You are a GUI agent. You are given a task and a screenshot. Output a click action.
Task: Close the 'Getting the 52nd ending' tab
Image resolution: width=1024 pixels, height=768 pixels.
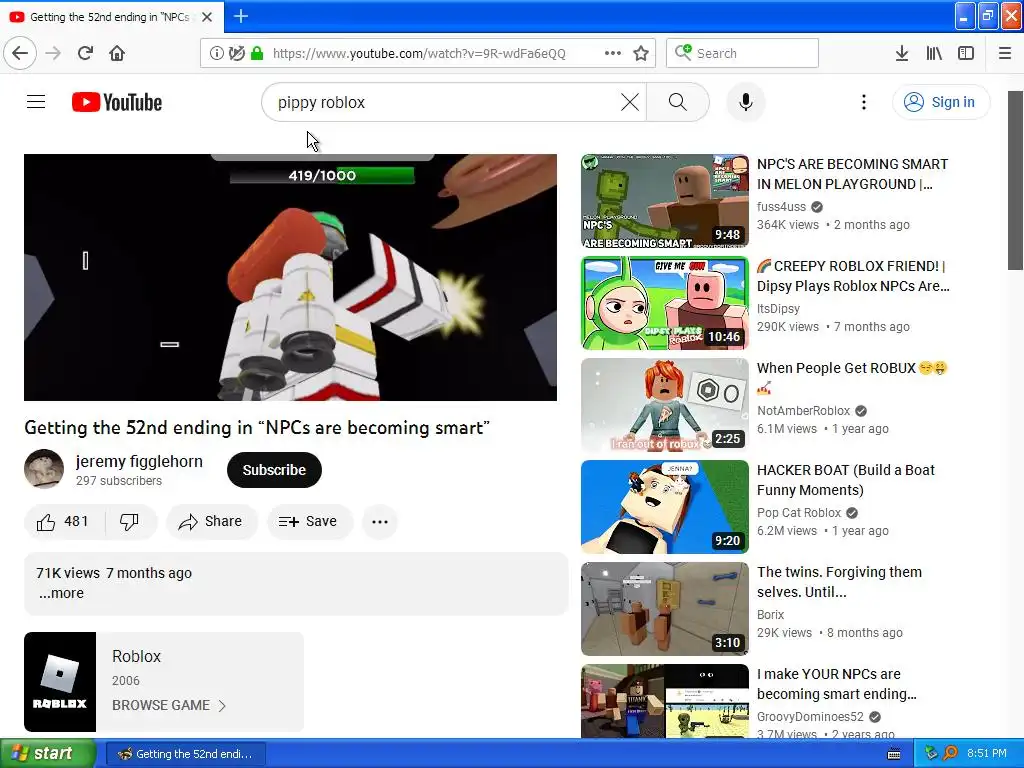(x=207, y=17)
